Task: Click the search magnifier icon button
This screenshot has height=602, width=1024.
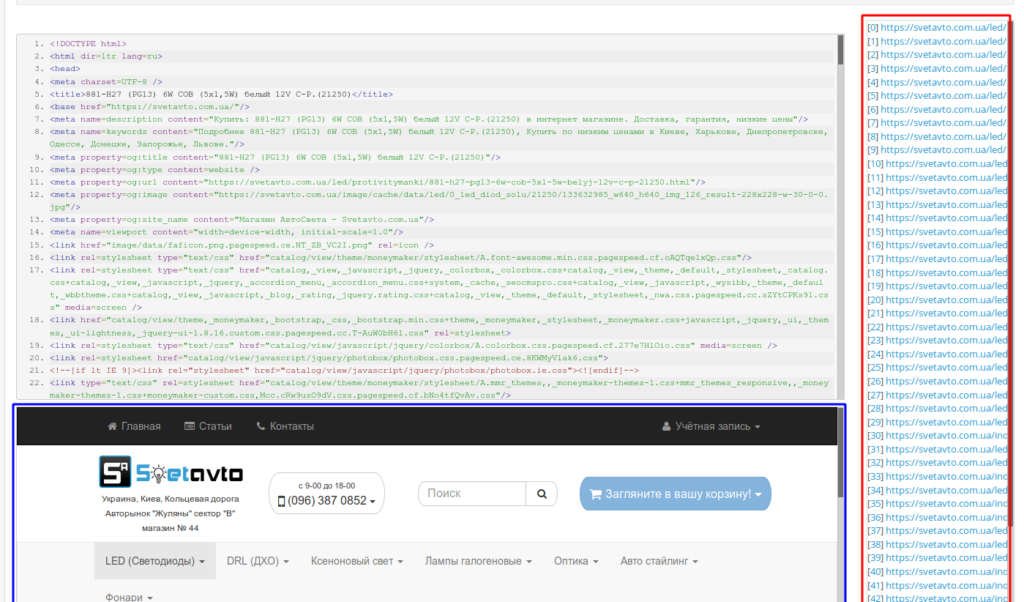Action: (x=541, y=494)
